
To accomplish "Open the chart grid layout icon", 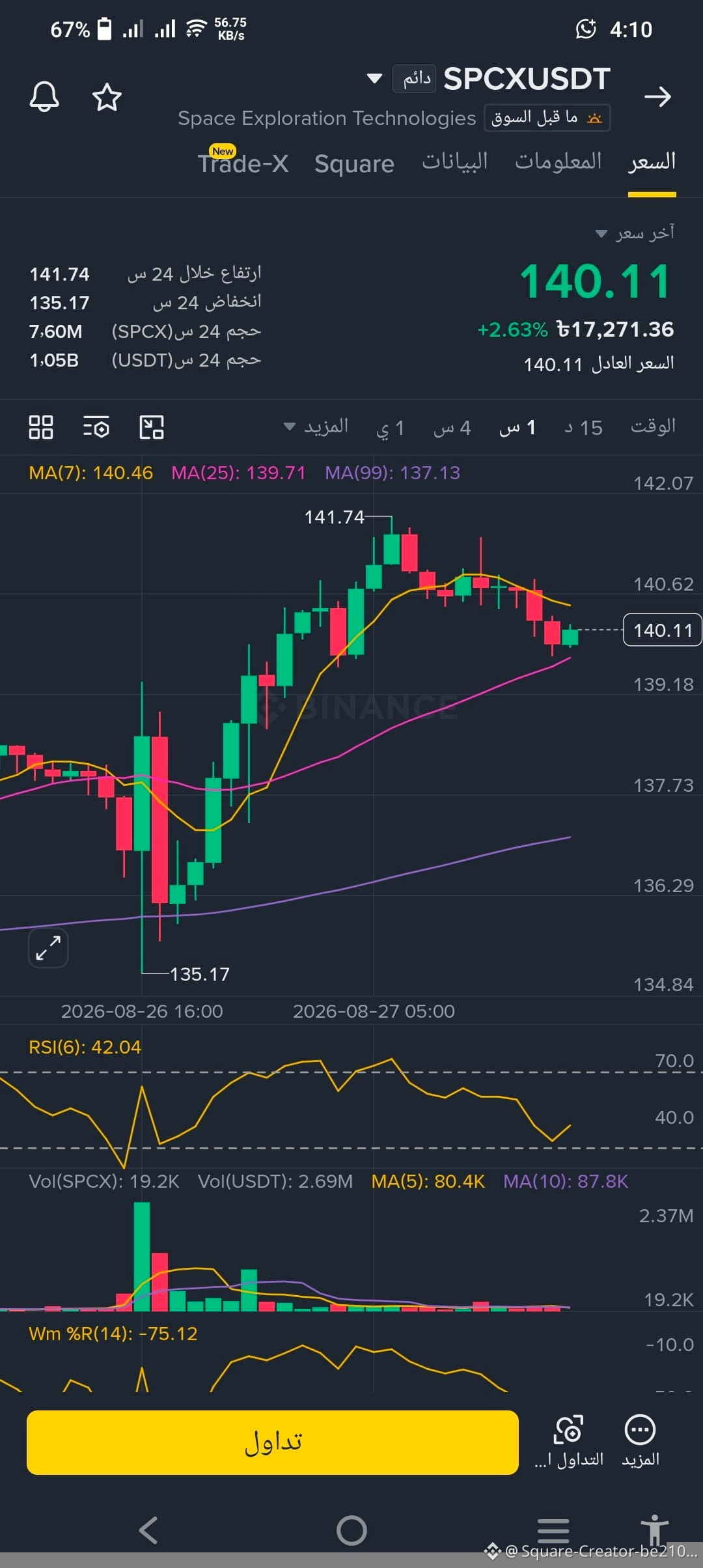I will [x=41, y=427].
